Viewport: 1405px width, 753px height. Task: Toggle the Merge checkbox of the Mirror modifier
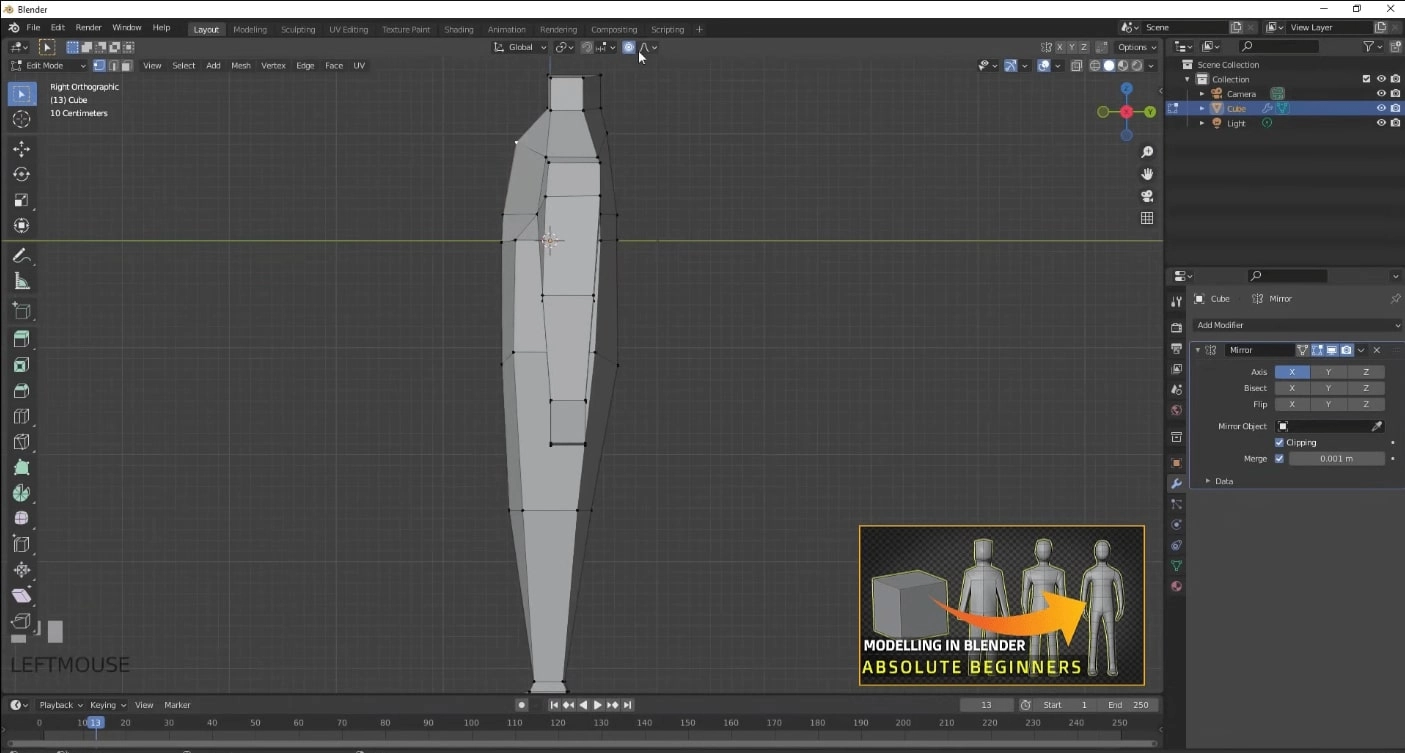[x=1279, y=458]
